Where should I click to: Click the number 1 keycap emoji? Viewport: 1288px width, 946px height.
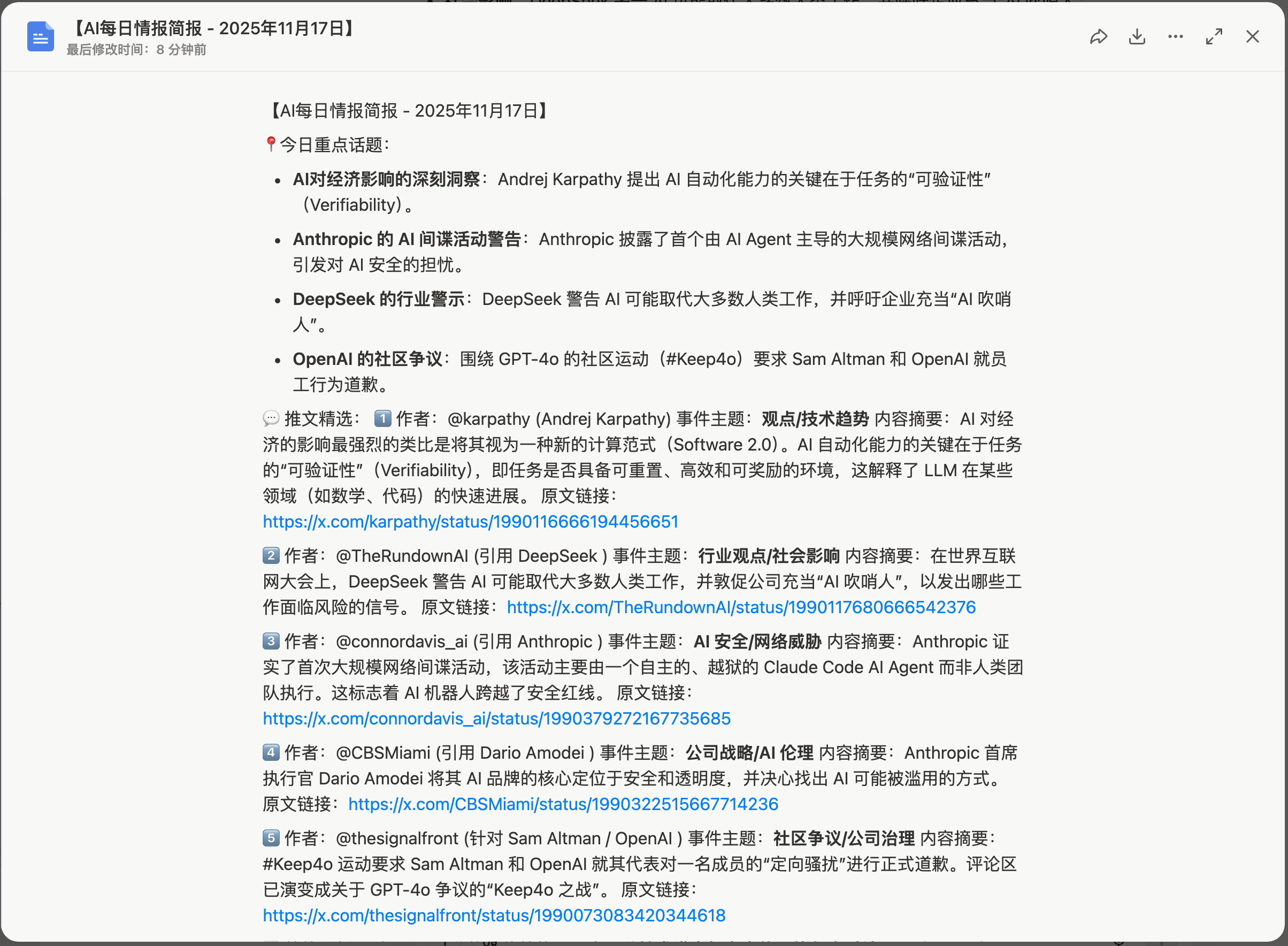pyautogui.click(x=382, y=418)
